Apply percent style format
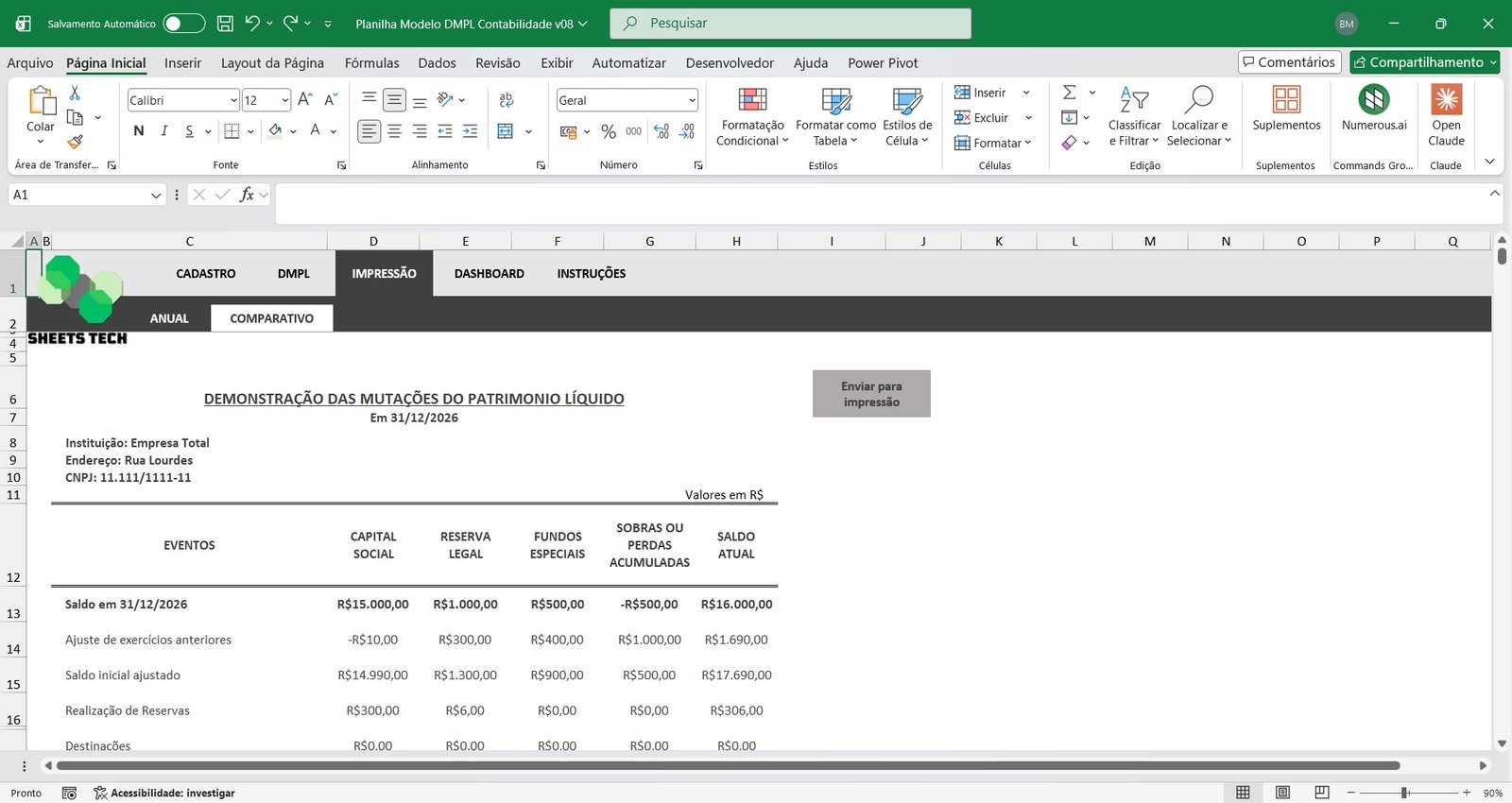This screenshot has width=1512, height=803. point(609,131)
